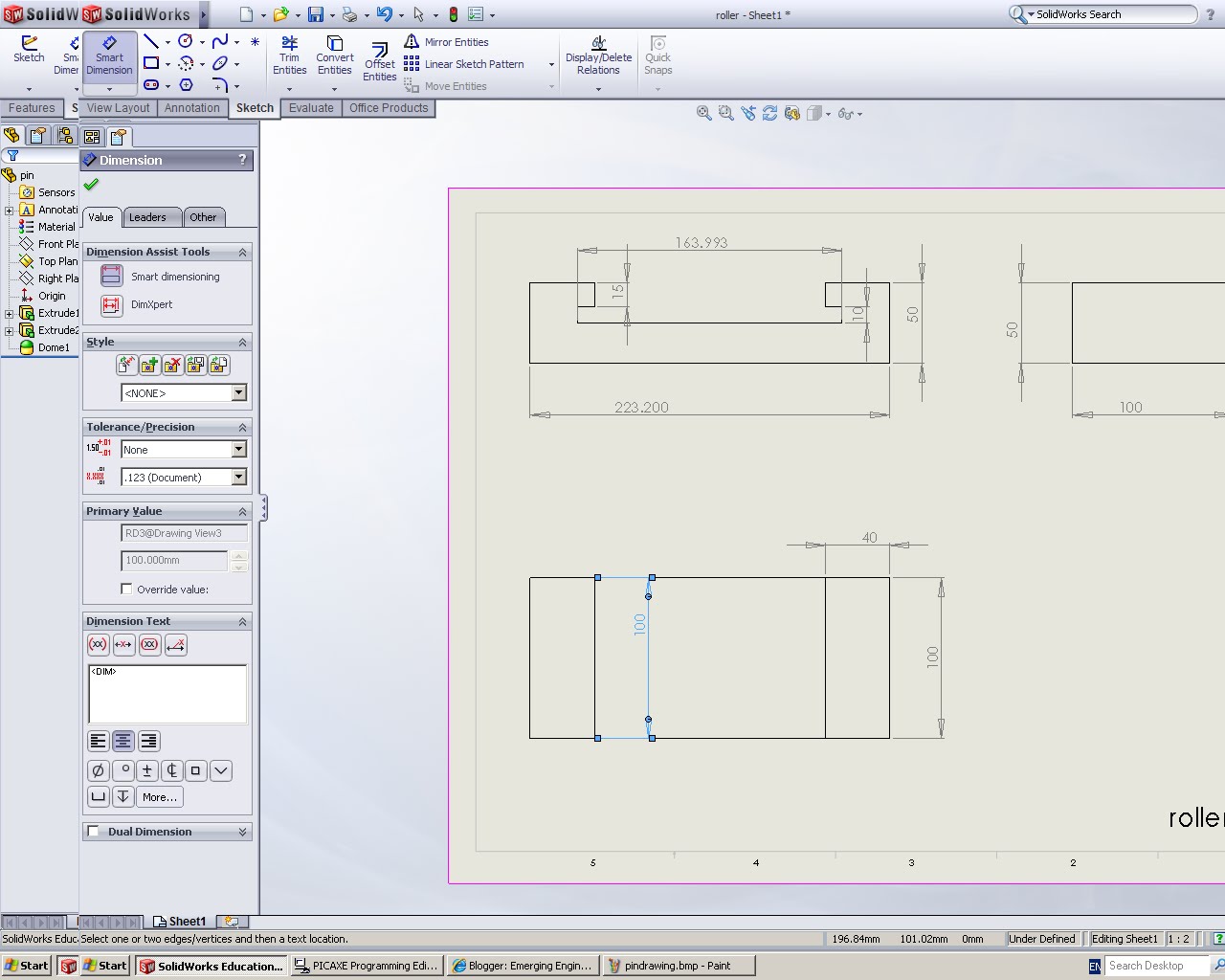Open Display/Delete Relations
This screenshot has height=980, width=1225.
pyautogui.click(x=598, y=56)
